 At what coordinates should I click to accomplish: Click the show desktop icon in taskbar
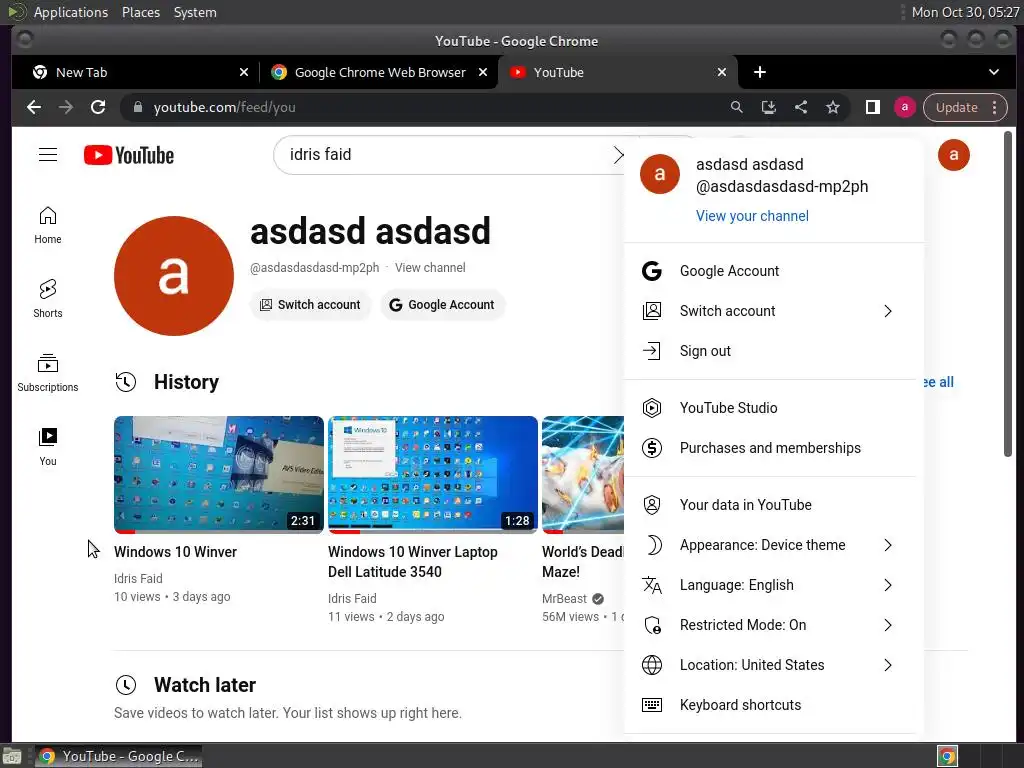(12, 756)
